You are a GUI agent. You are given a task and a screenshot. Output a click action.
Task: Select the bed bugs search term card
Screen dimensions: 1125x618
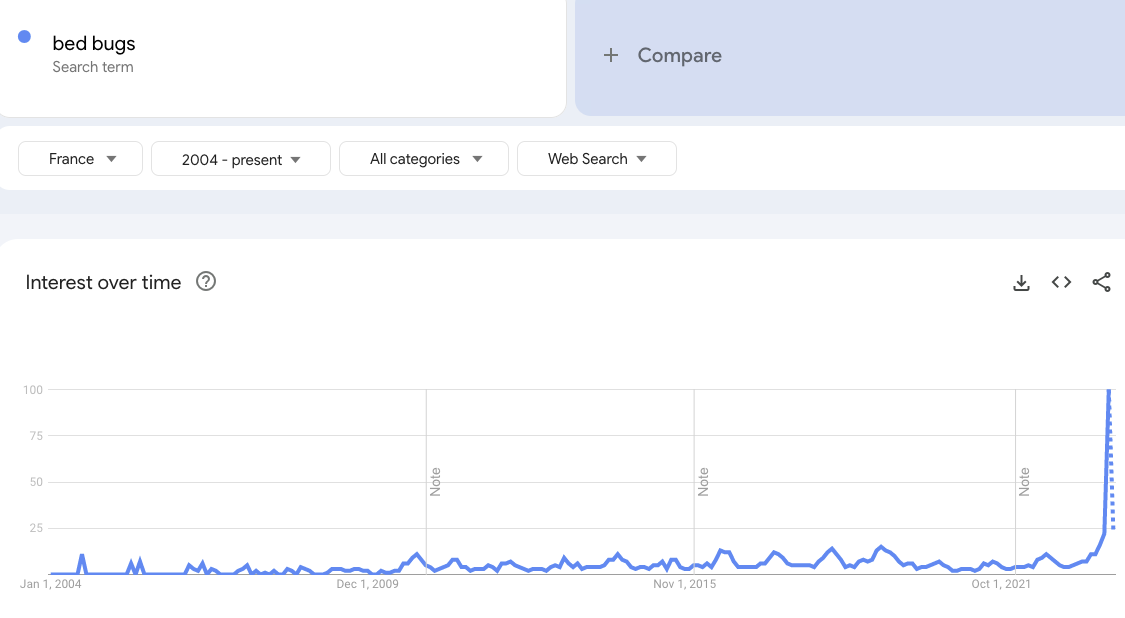click(x=283, y=55)
